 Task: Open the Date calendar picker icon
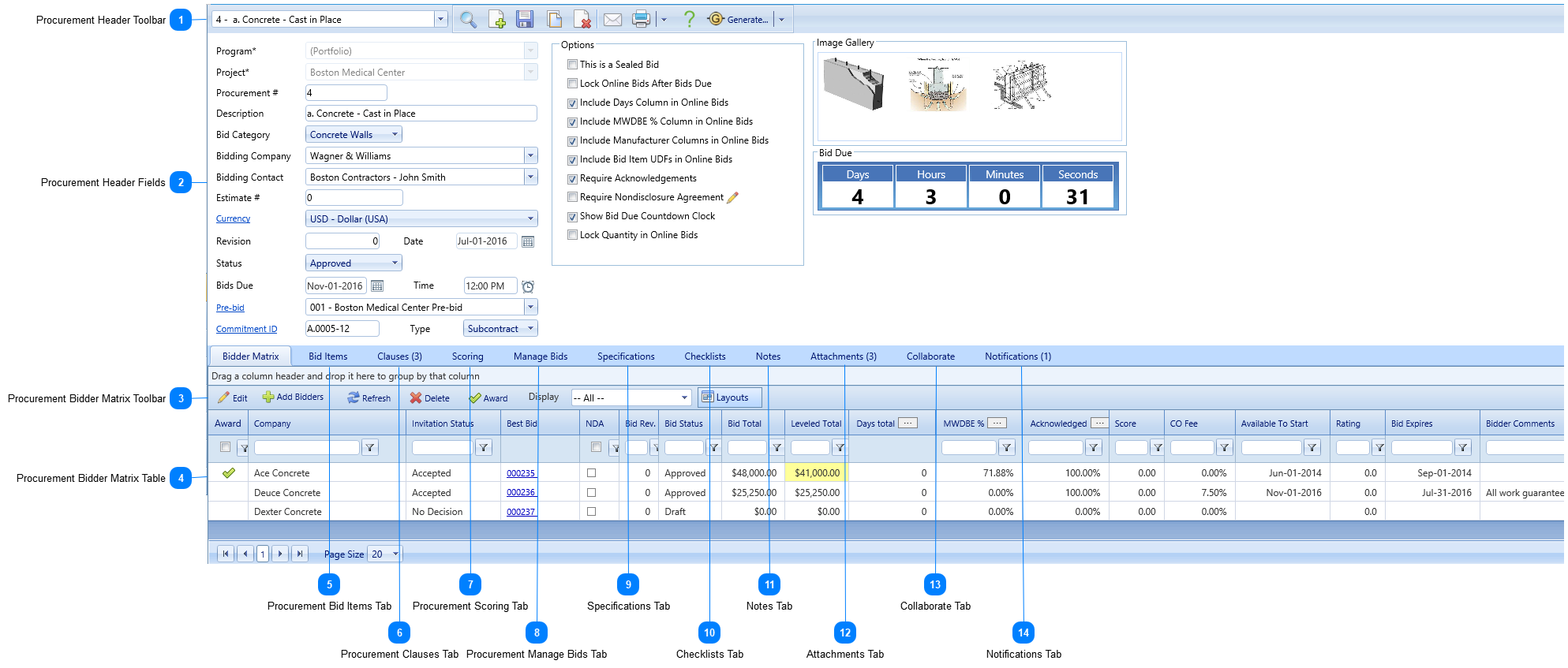click(x=528, y=241)
